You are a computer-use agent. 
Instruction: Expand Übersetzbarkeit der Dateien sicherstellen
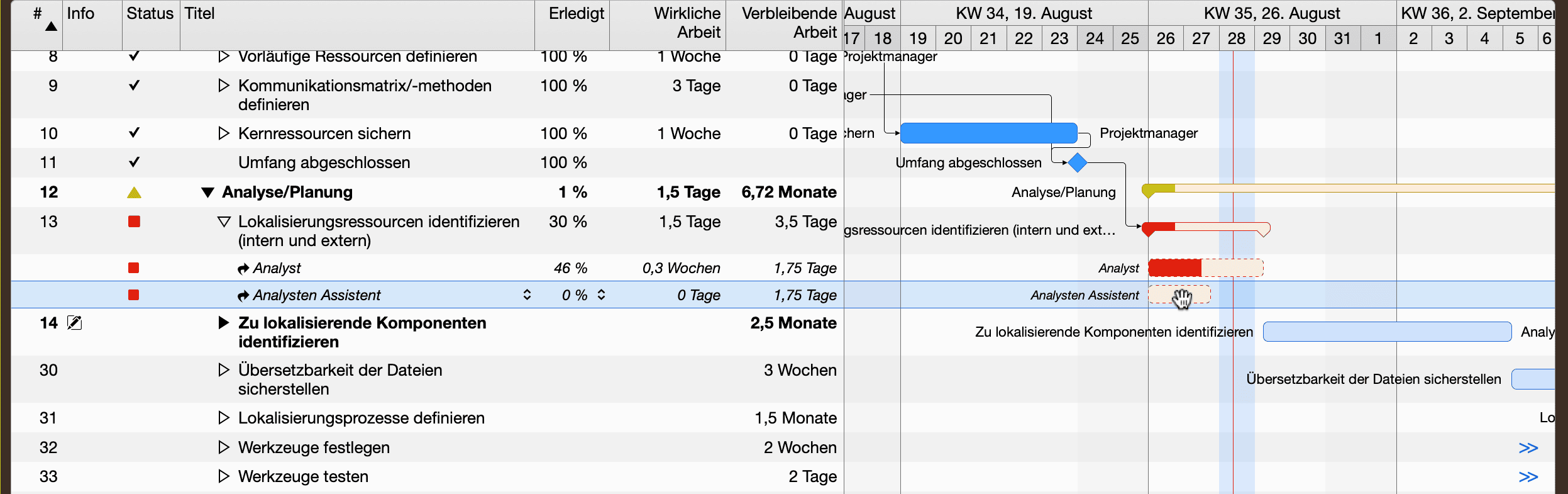tap(223, 370)
